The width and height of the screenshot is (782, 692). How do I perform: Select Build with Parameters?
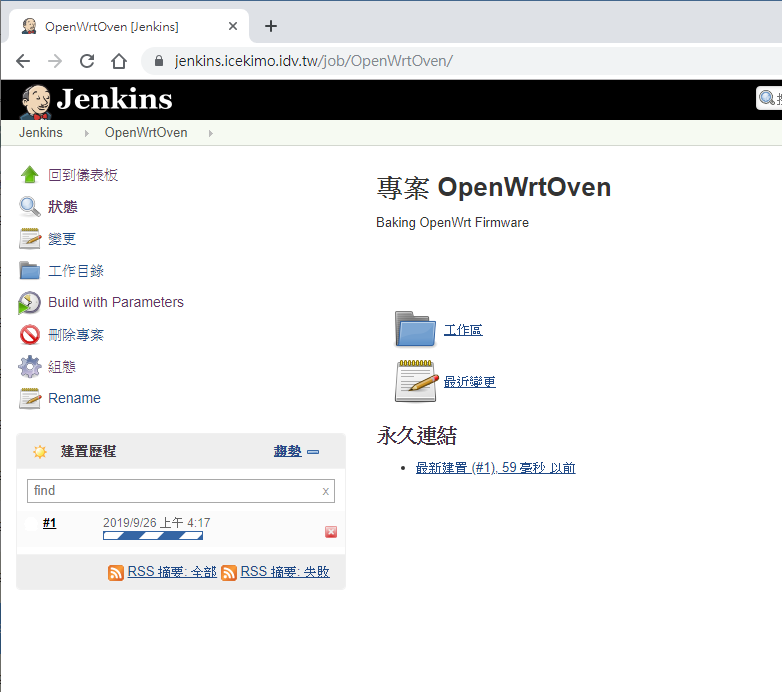(116, 302)
